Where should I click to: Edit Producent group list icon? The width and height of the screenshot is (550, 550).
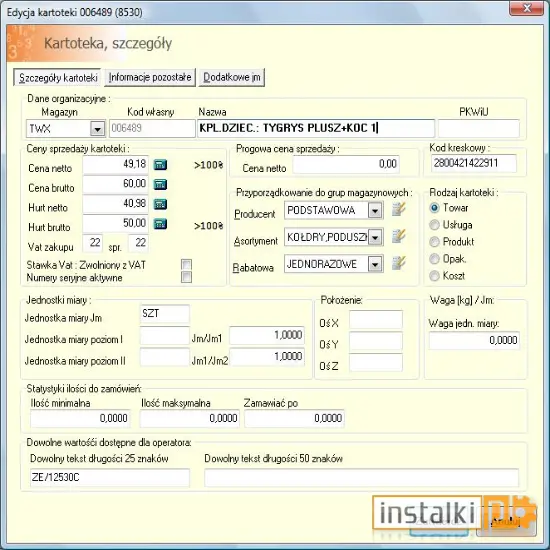pyautogui.click(x=398, y=209)
